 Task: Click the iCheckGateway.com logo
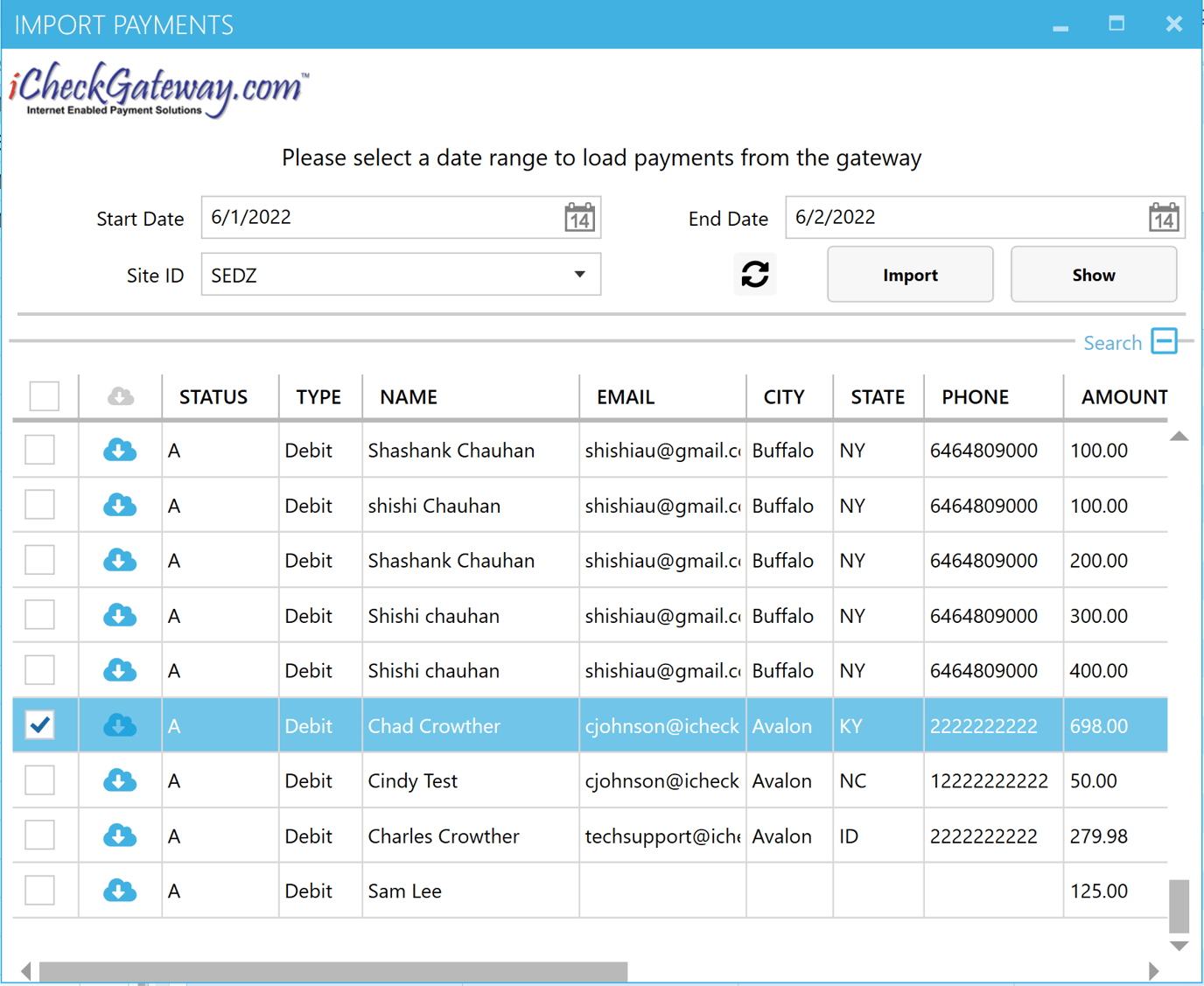[157, 87]
